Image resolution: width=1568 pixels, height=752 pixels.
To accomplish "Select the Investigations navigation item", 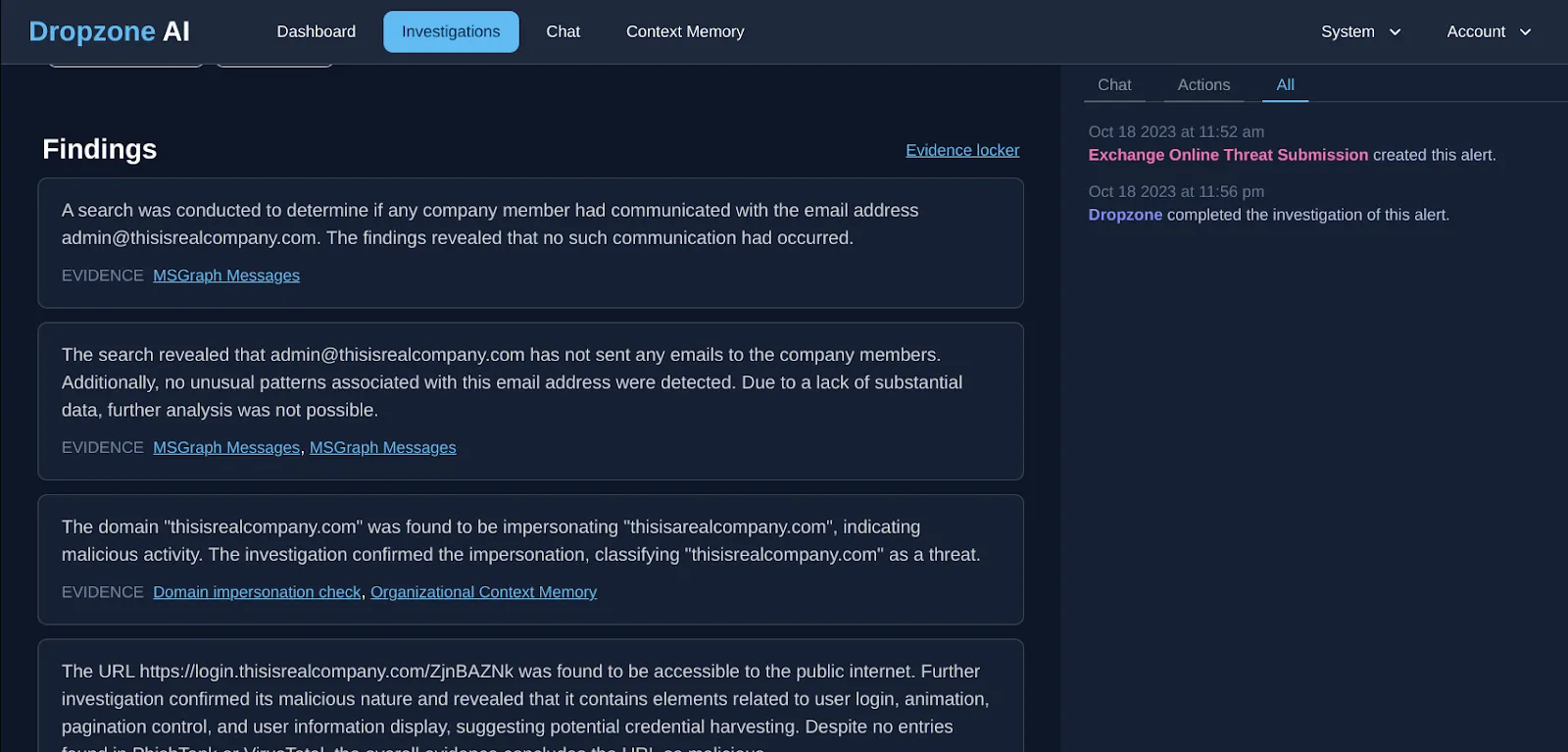I will point(451,30).
